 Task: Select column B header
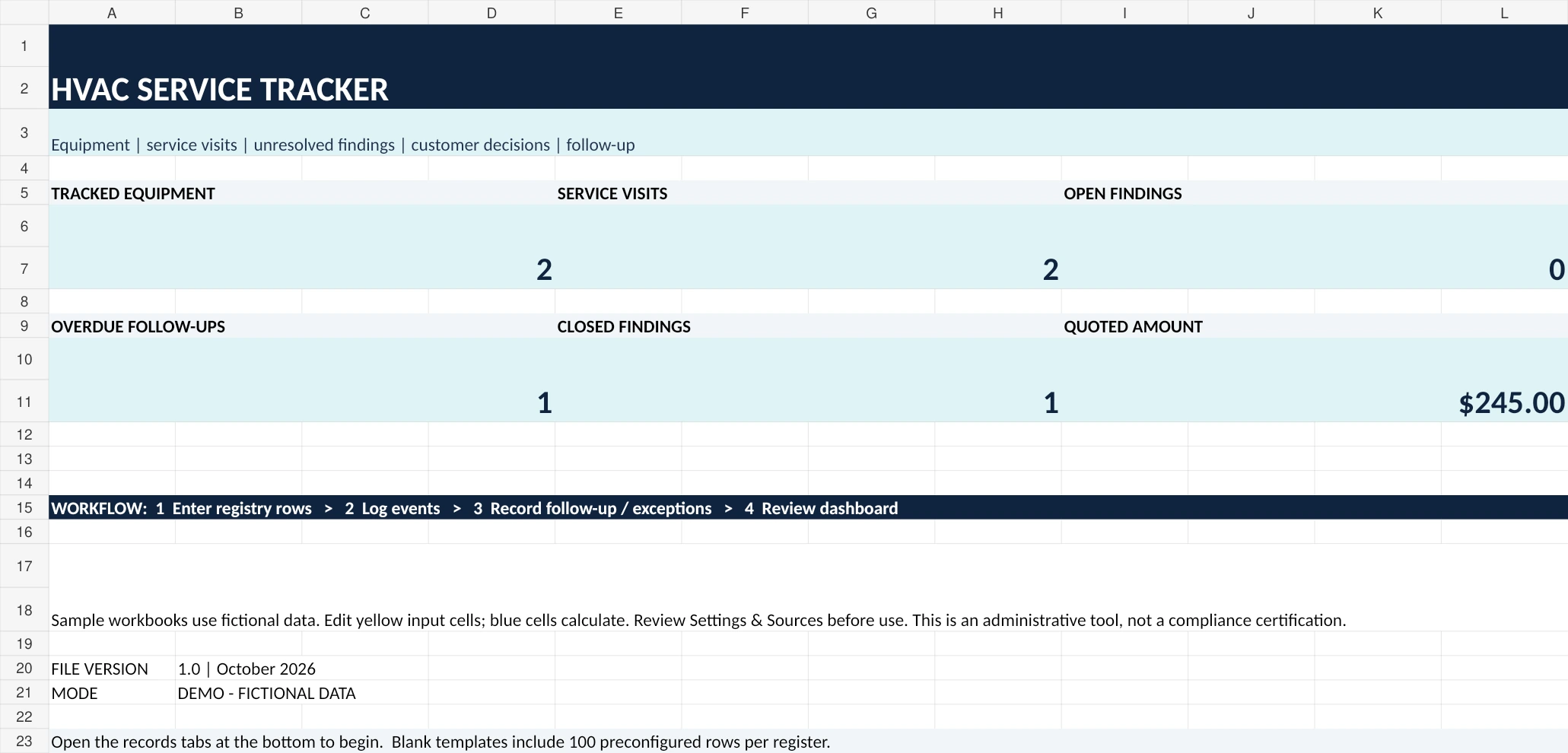pyautogui.click(x=238, y=12)
